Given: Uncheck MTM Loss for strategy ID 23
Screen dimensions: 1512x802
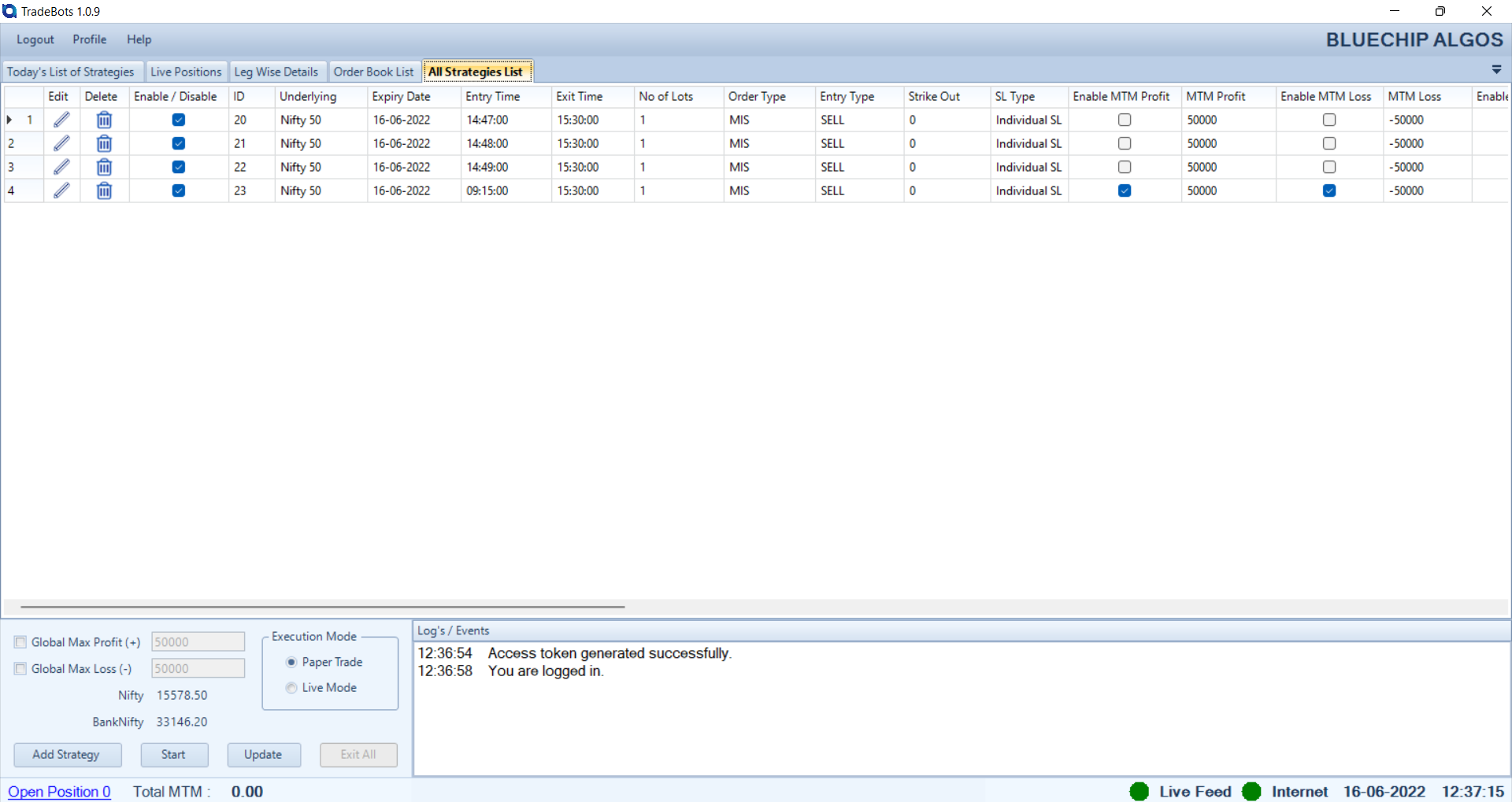Looking at the screenshot, I should coord(1329,190).
